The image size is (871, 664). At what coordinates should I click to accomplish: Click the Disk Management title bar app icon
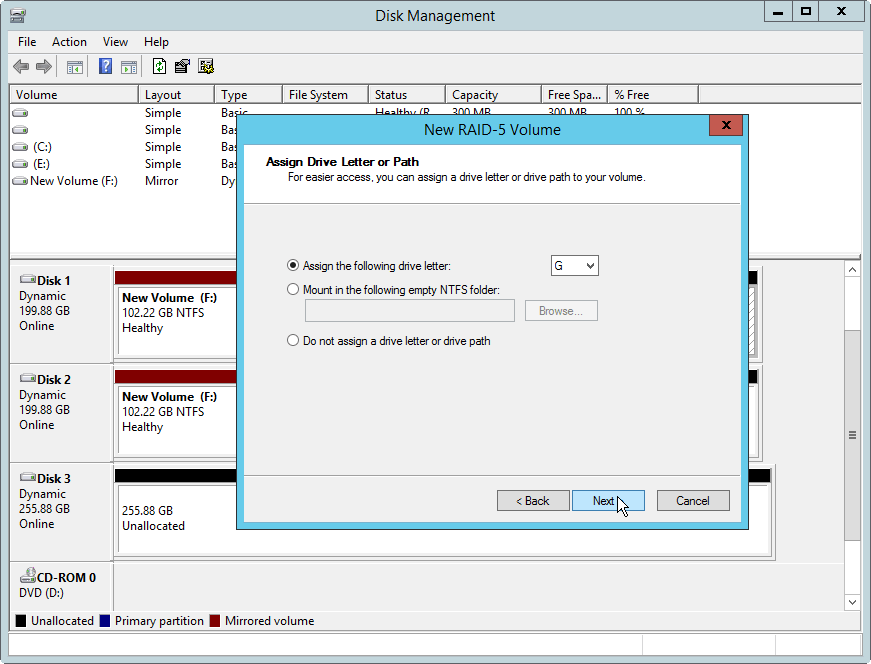[17, 15]
